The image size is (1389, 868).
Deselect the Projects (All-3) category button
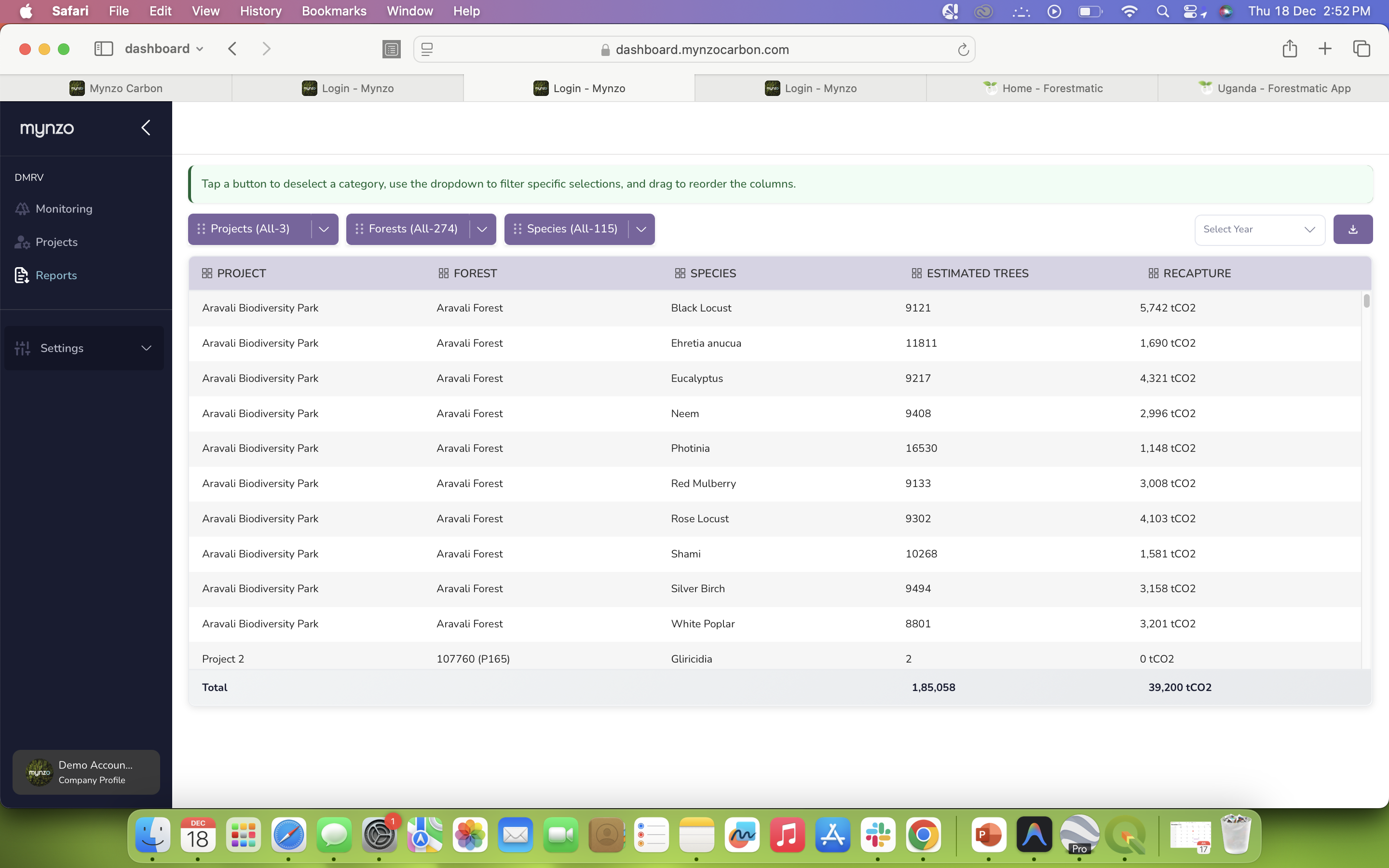(250, 229)
